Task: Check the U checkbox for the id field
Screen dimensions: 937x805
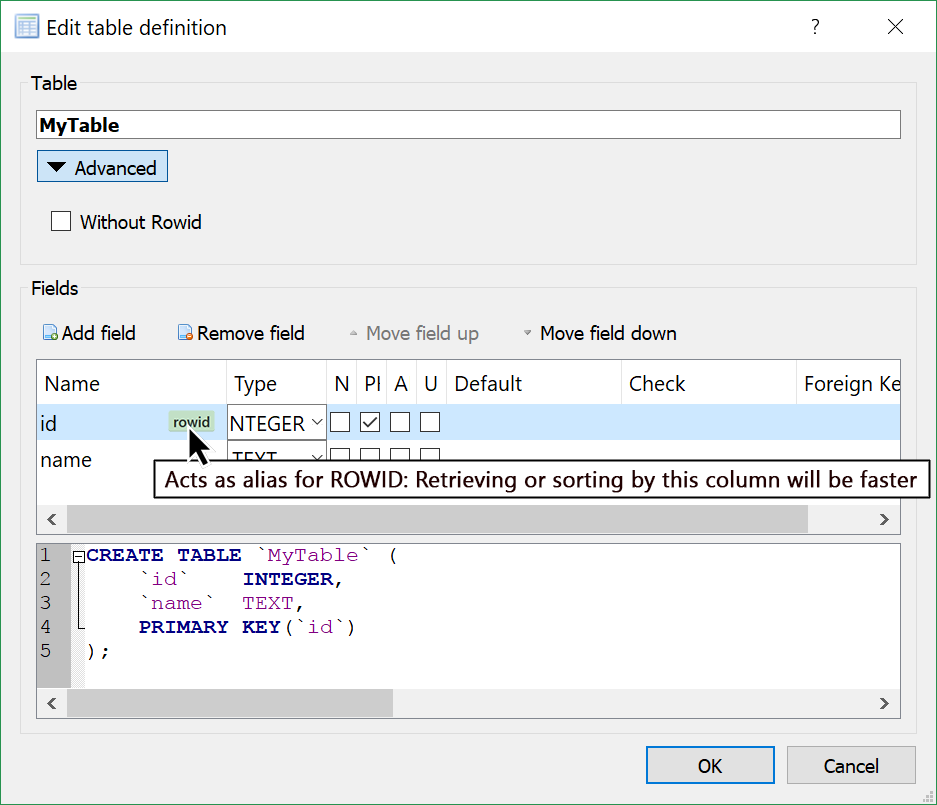Action: pos(429,422)
